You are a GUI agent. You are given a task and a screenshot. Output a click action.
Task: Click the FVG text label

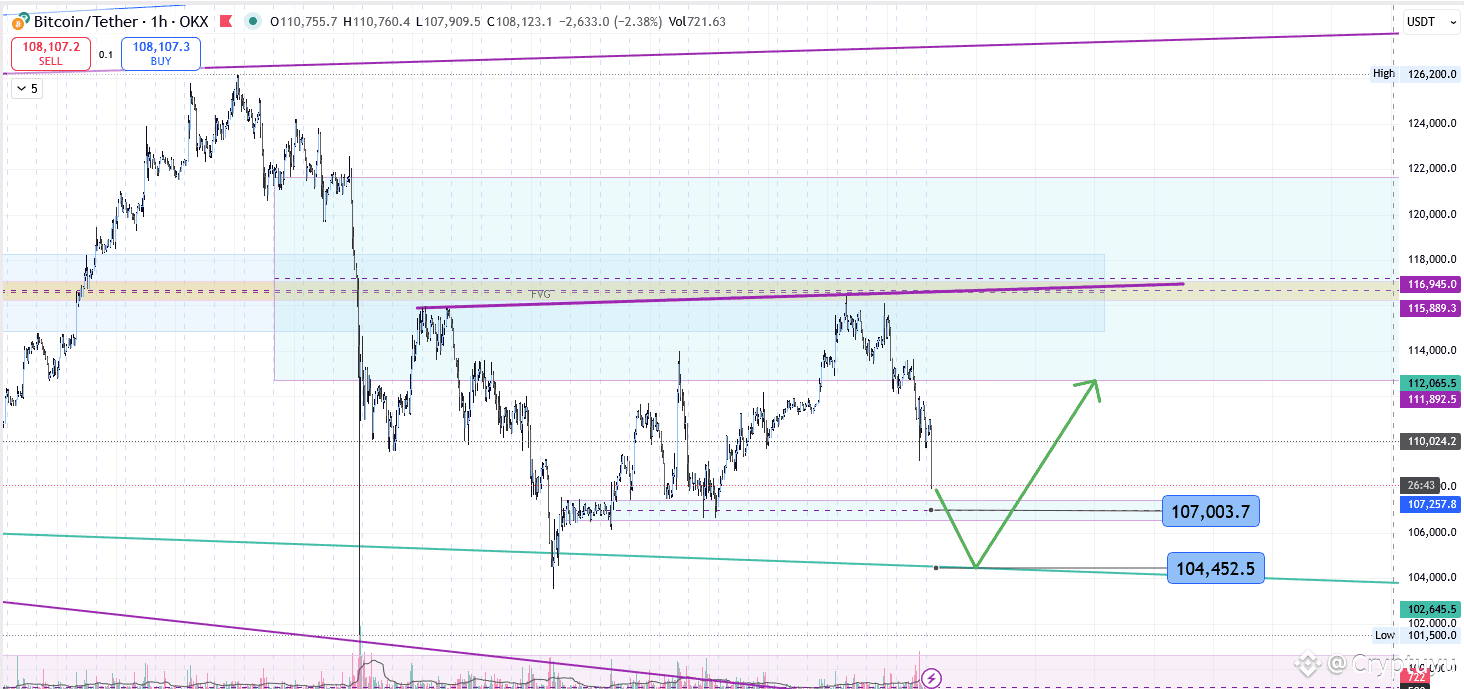[541, 294]
